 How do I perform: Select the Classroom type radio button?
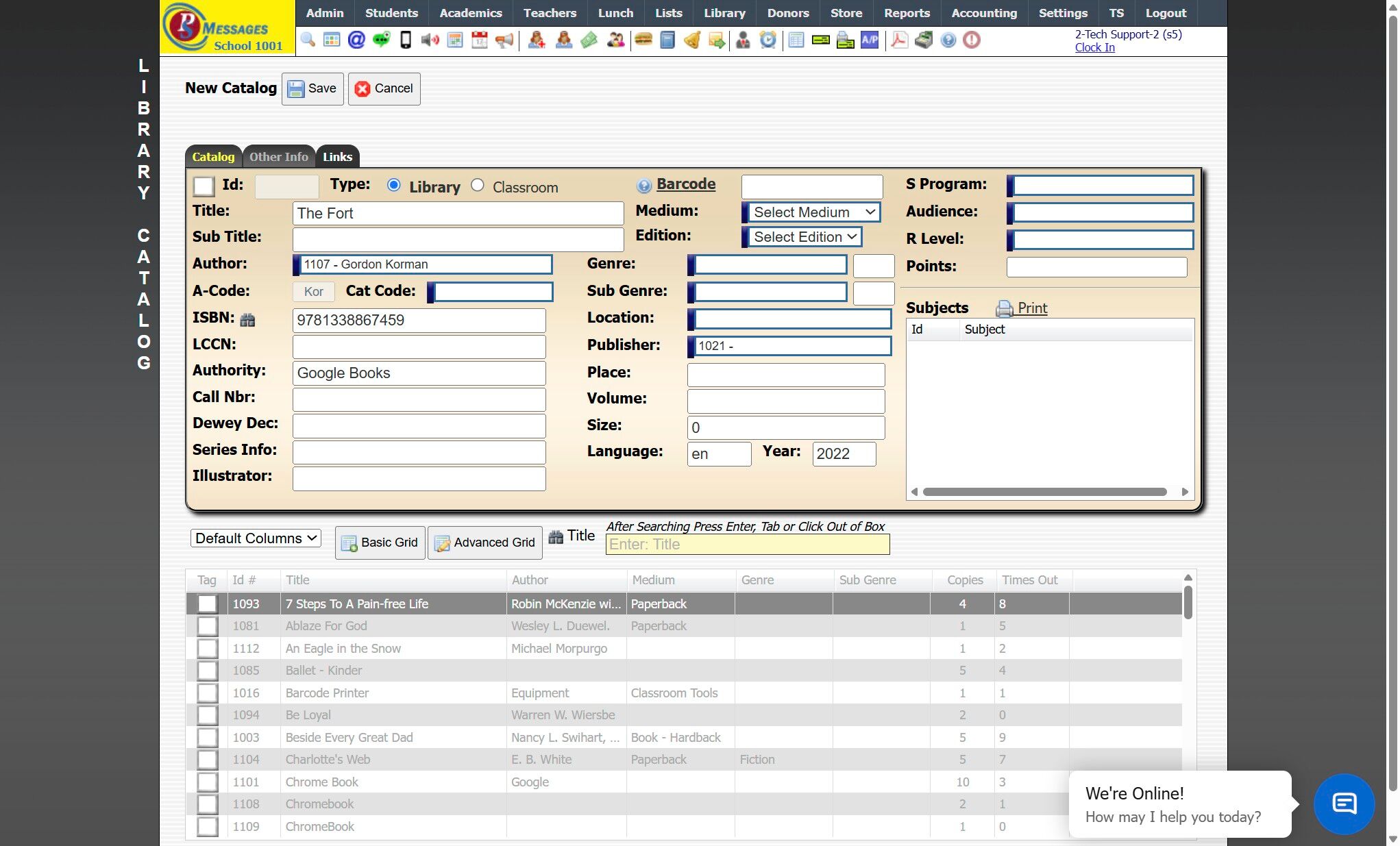tap(478, 185)
